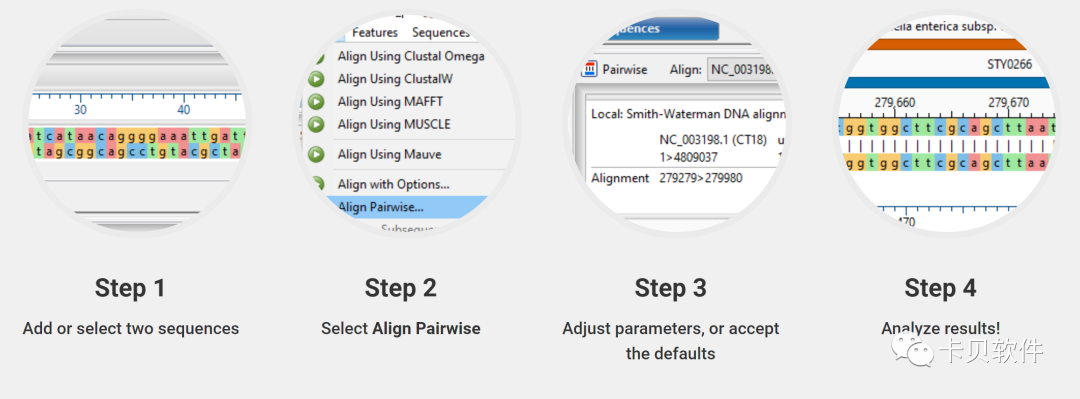The image size is (1080, 399).
Task: Click the green icon beside Align Using Mauve
Action: (x=315, y=154)
